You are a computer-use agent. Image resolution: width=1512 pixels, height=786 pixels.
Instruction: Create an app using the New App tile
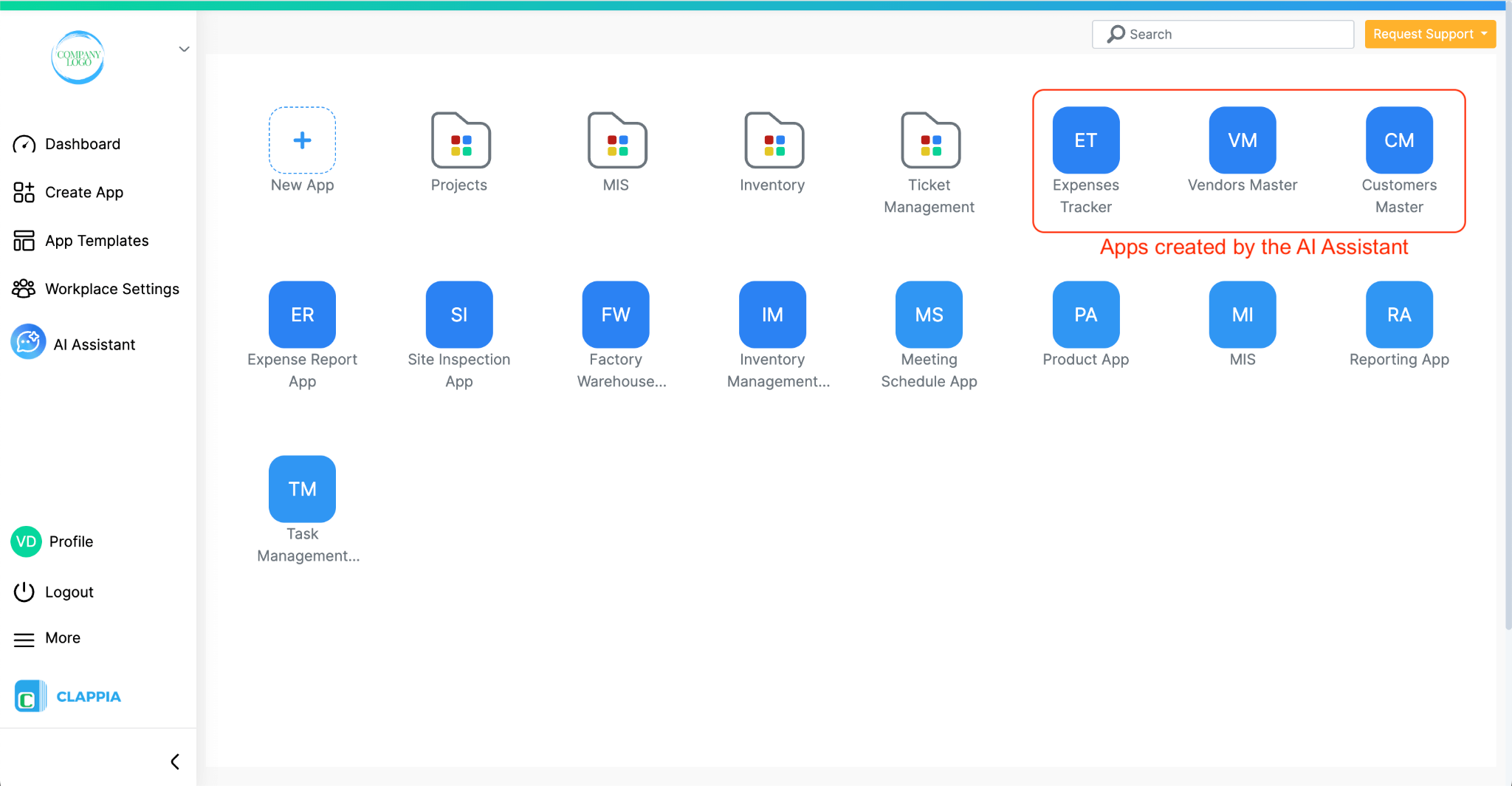(x=302, y=140)
